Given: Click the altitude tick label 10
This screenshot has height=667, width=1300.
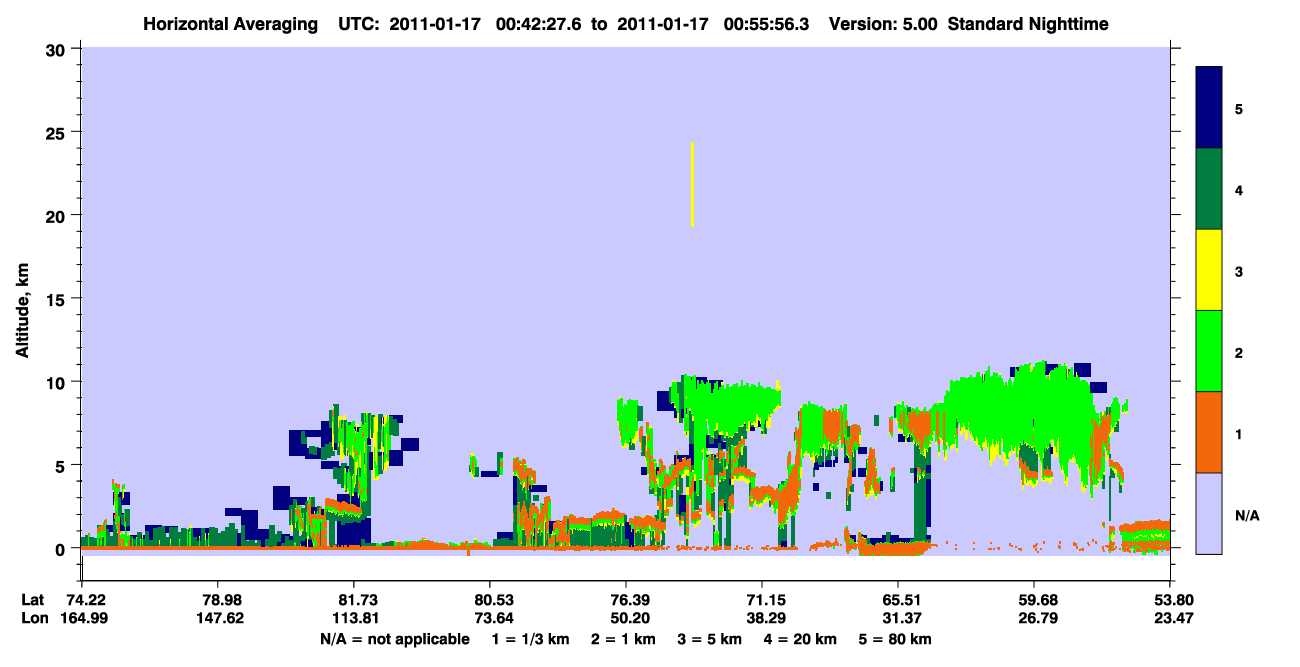Looking at the screenshot, I should [57, 382].
